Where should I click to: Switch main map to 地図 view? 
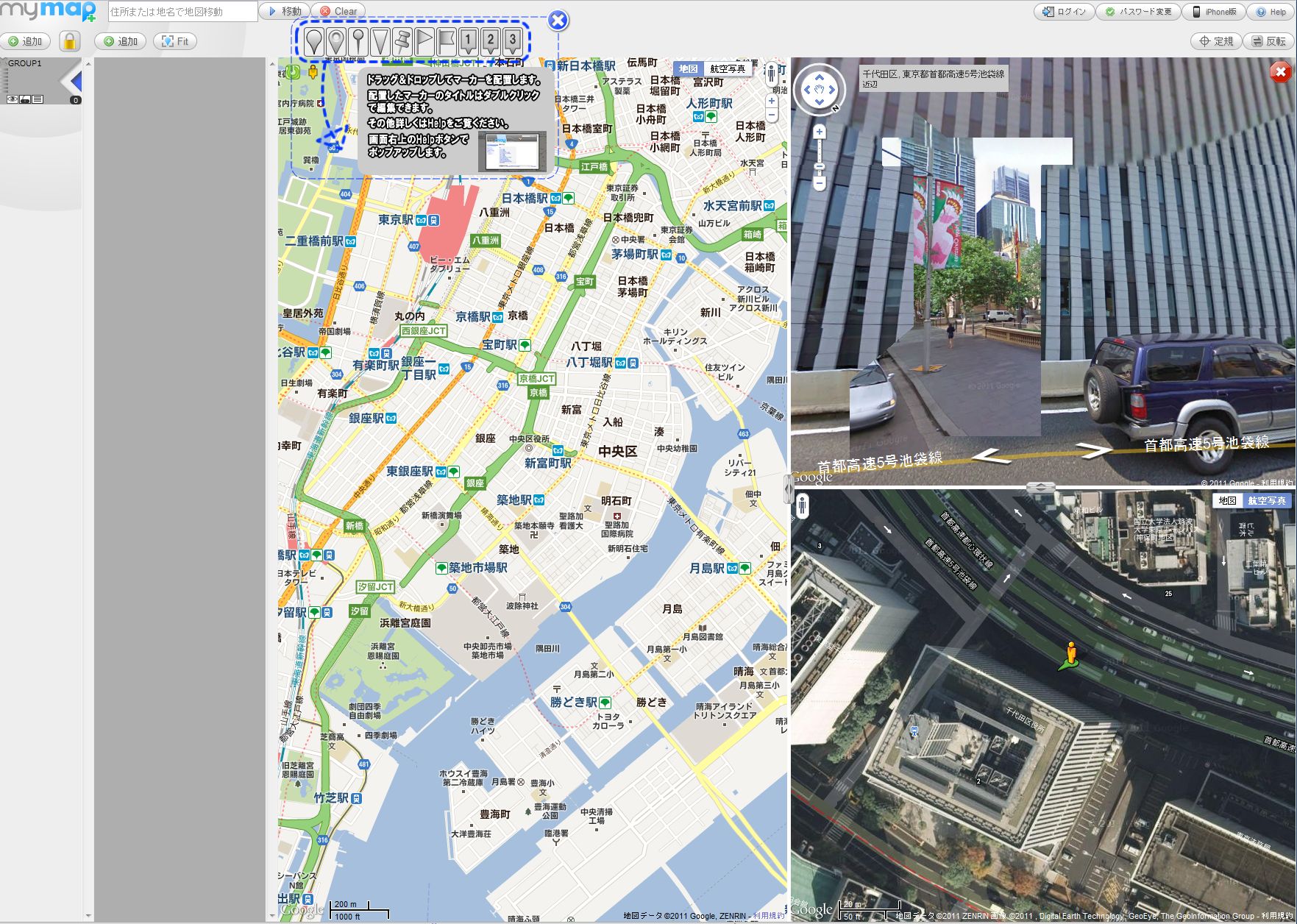tap(689, 68)
